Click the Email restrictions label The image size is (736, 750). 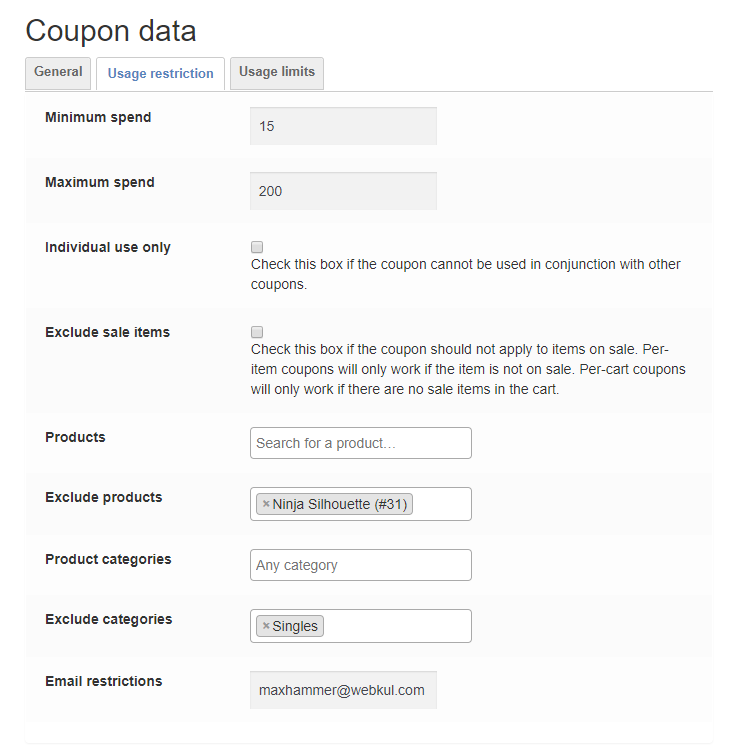103,681
